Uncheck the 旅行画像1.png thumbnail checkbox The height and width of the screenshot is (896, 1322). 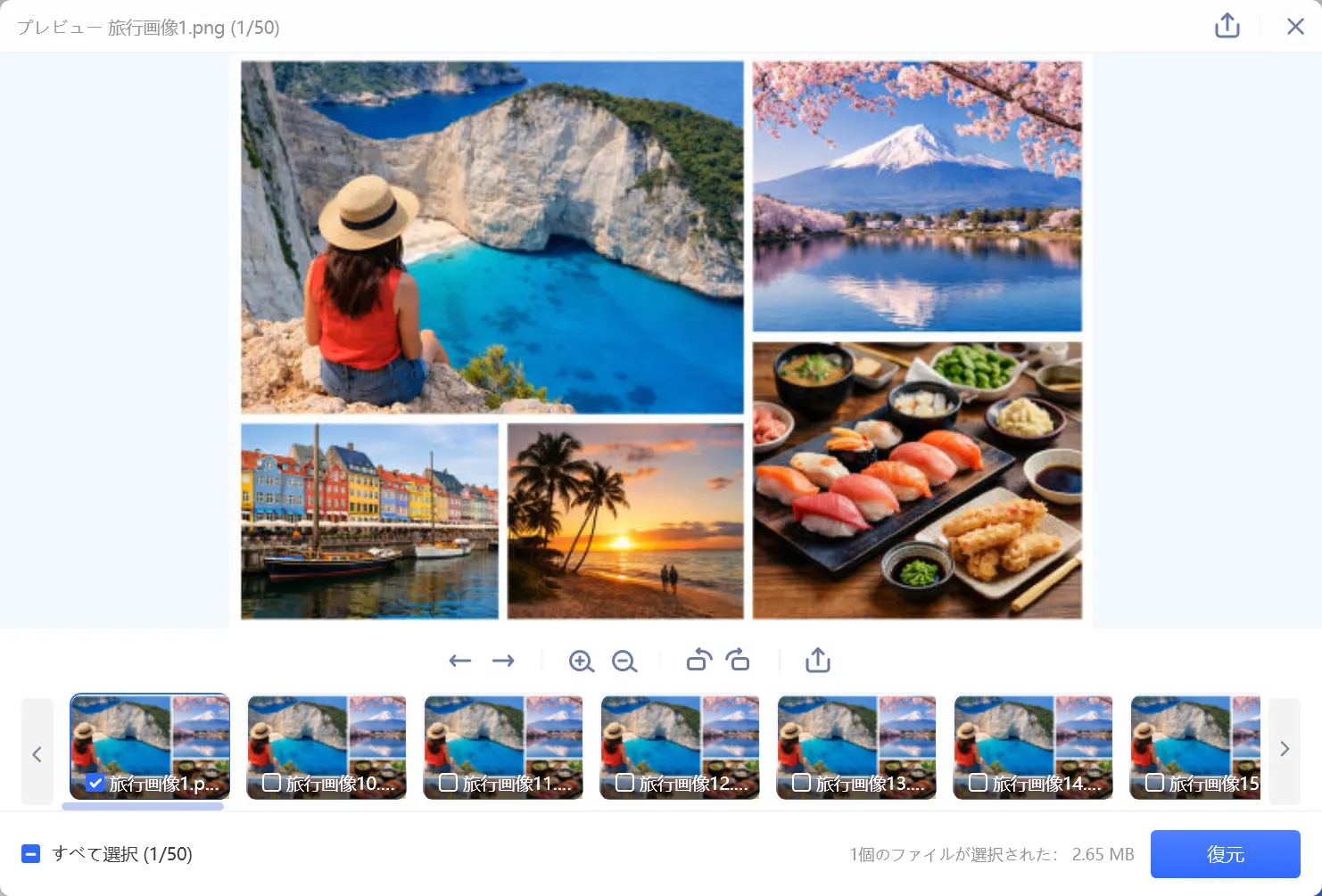(95, 783)
